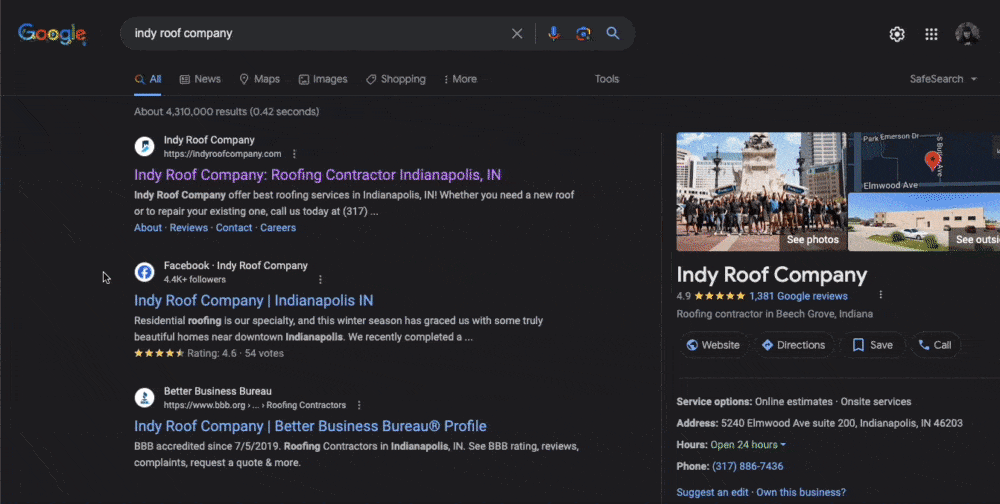Switch to the Maps tab
This screenshot has height=504, width=1000.
[x=260, y=79]
